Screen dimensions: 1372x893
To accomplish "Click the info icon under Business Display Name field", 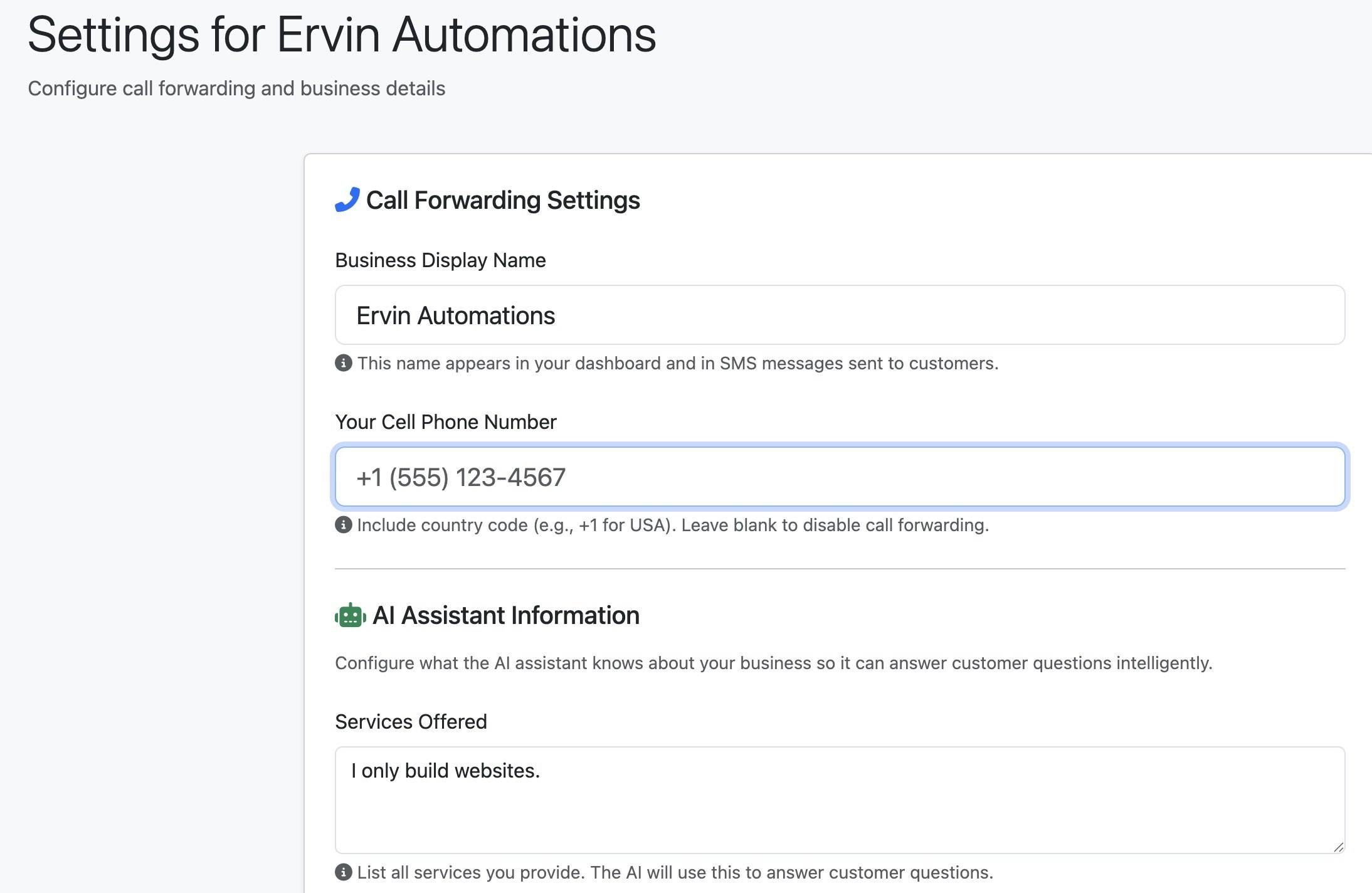I will click(342, 362).
